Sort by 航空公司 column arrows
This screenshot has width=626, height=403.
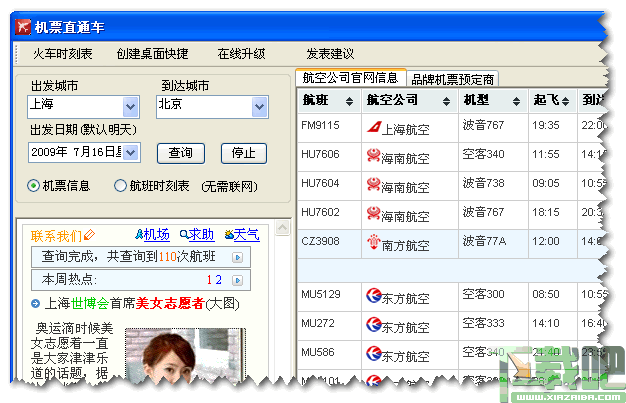446,101
